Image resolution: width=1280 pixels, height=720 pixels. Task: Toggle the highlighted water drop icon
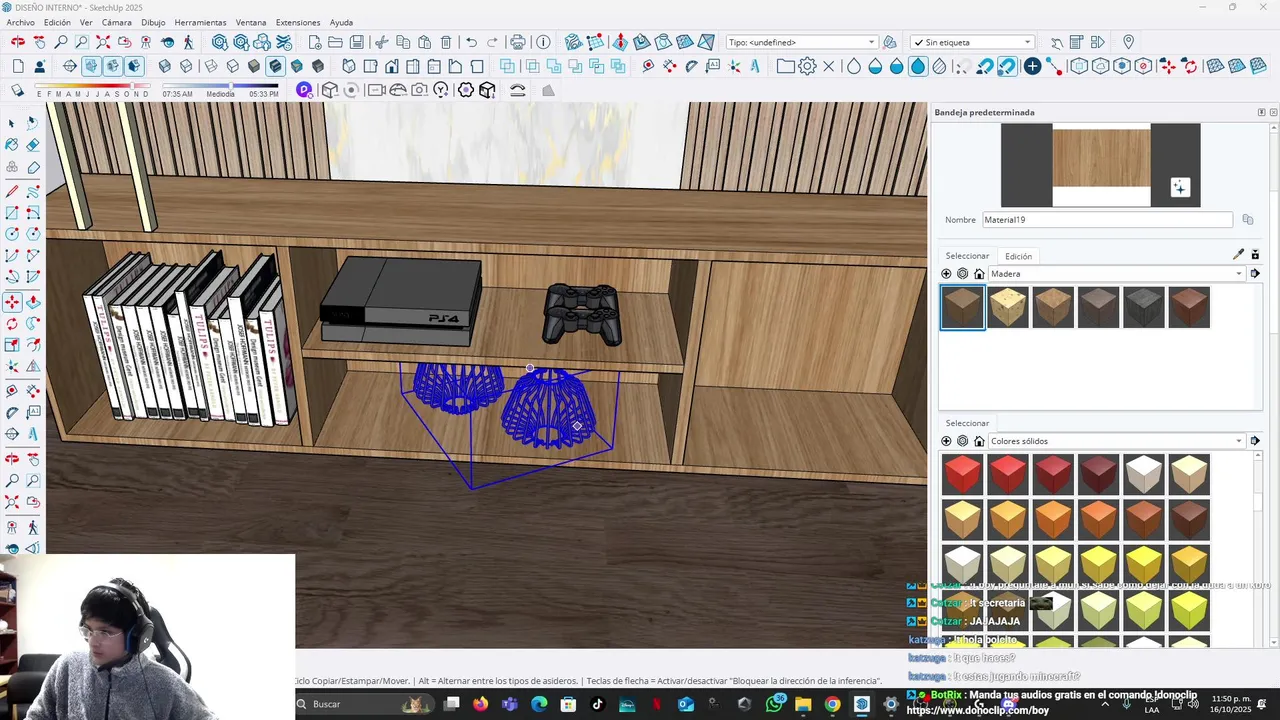pyautogui.click(x=918, y=66)
